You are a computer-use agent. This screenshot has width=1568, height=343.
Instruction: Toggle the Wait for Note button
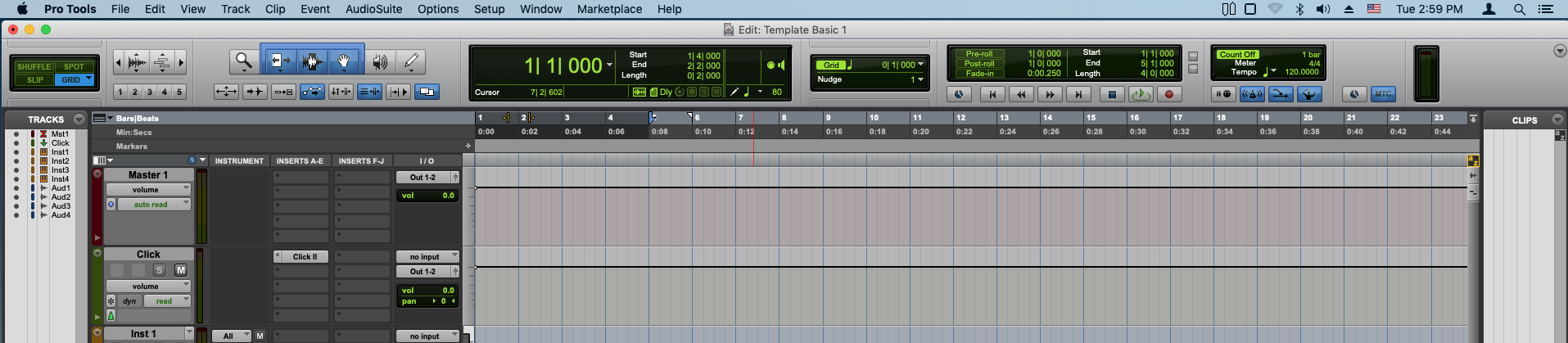pyautogui.click(x=1224, y=94)
